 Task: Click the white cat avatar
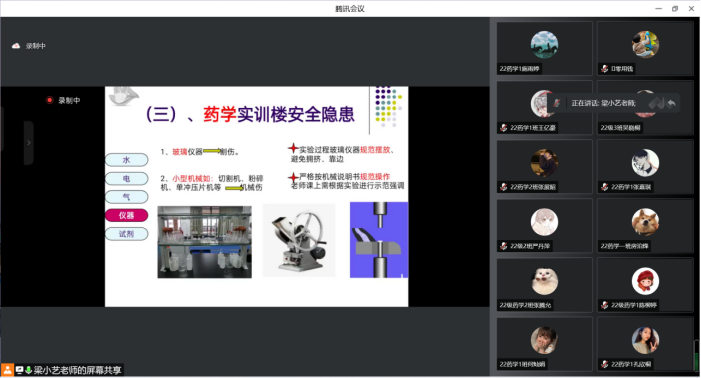(544, 281)
